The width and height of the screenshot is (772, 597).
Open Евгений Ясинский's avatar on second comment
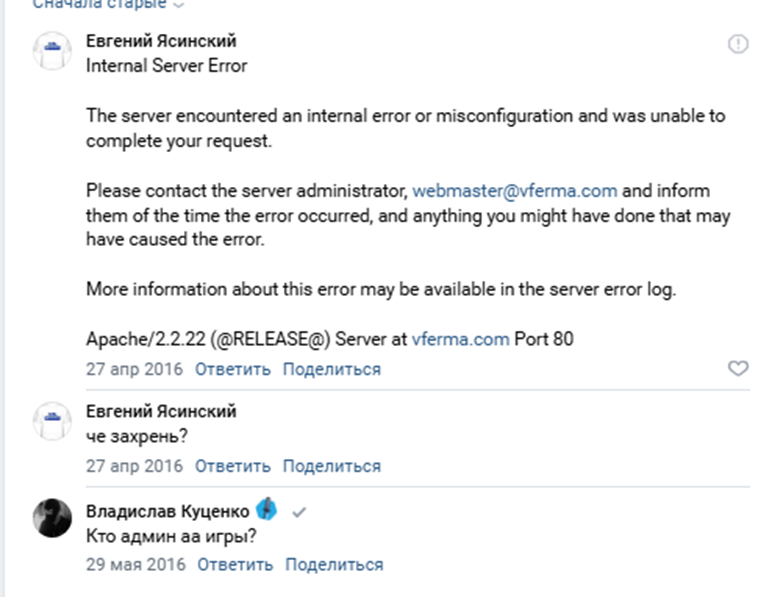pyautogui.click(x=52, y=421)
